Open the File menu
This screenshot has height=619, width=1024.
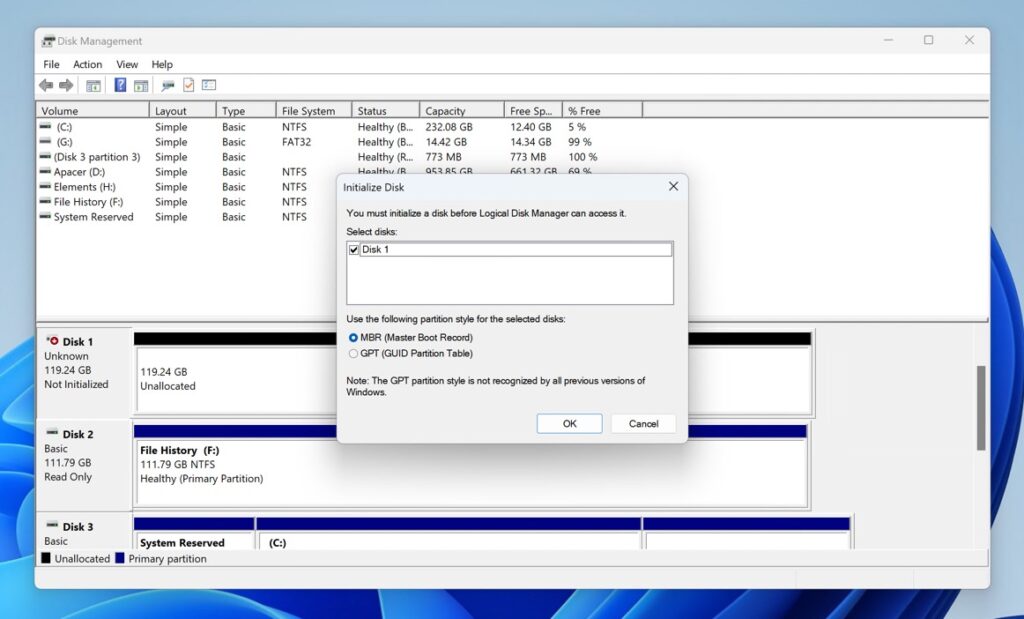(50, 64)
